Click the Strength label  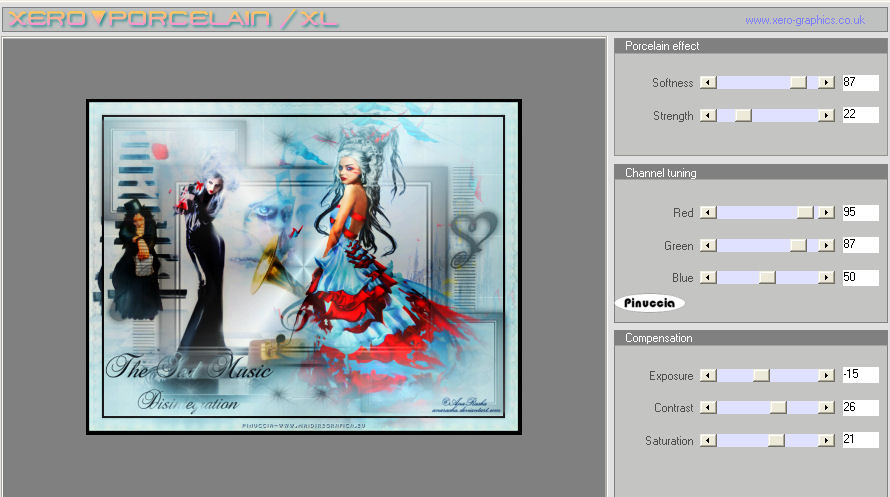[673, 116]
